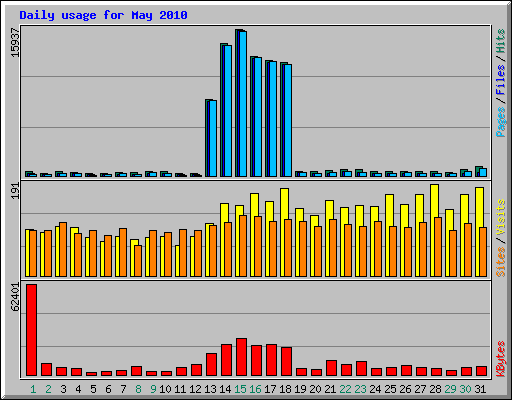Select day label 15 on the x-axis
Image resolution: width=512 pixels, height=400 pixels.
(240, 389)
